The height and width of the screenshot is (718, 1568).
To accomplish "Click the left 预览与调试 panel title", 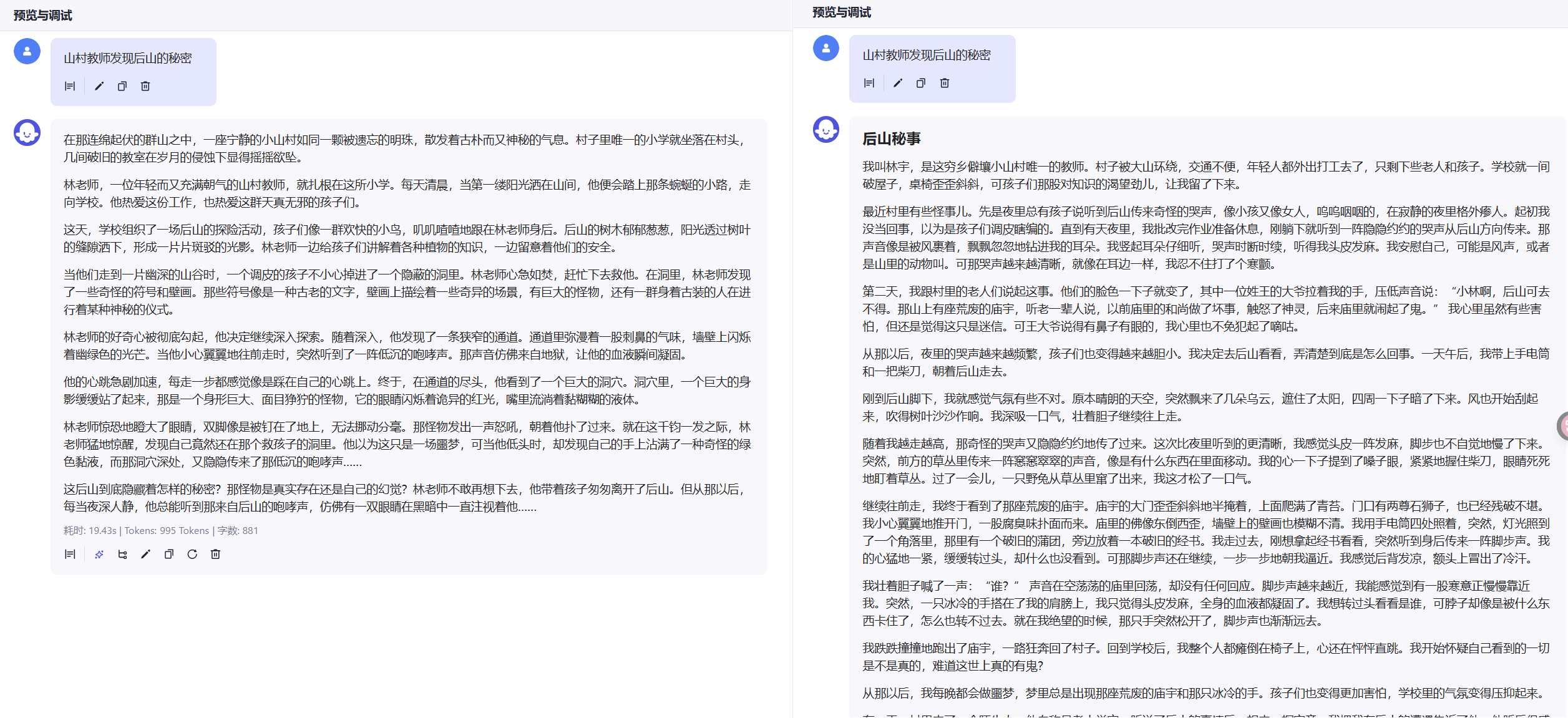I will click(42, 15).
